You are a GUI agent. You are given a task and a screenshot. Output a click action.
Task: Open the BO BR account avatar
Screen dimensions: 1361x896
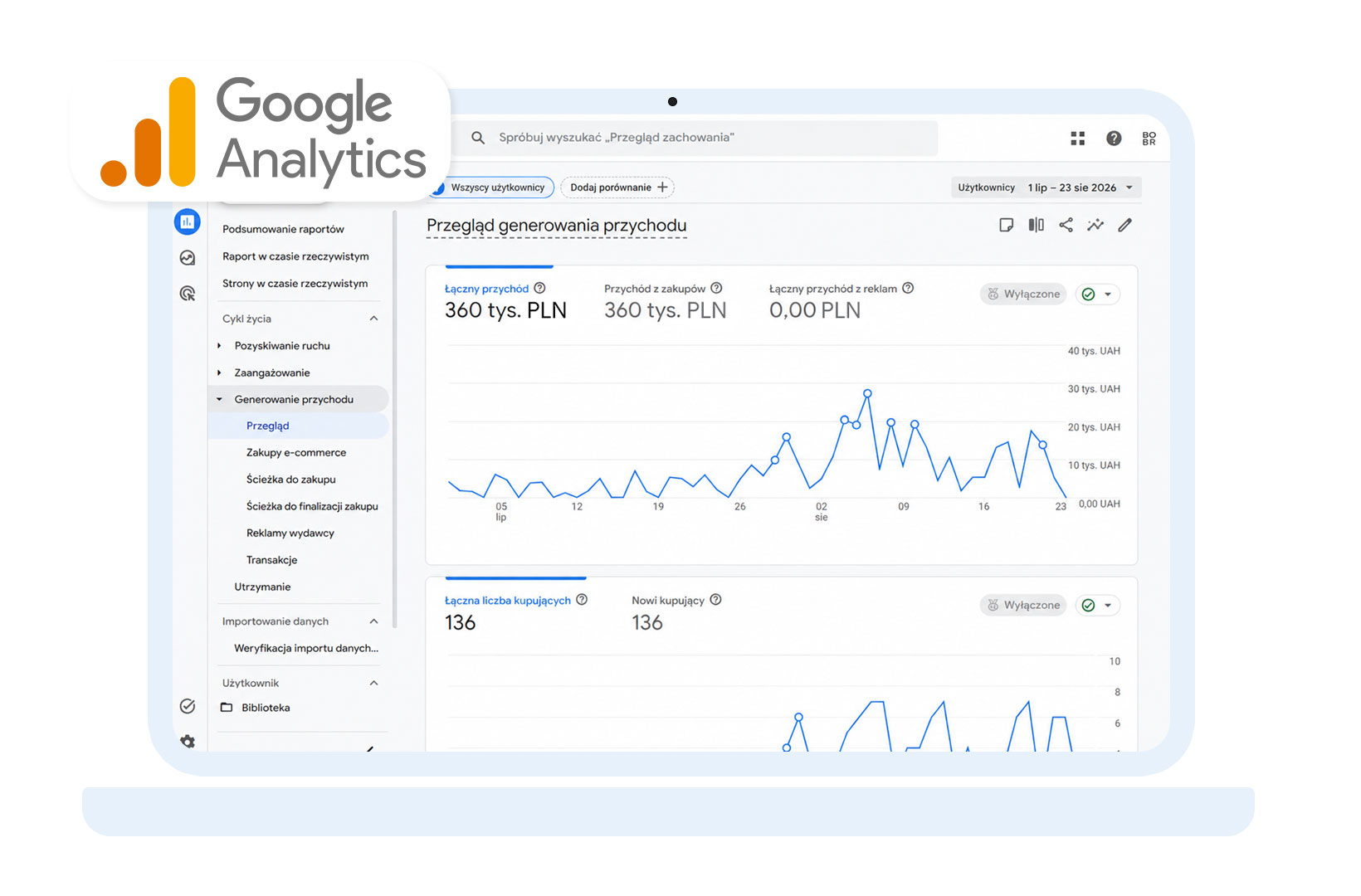[x=1149, y=139]
